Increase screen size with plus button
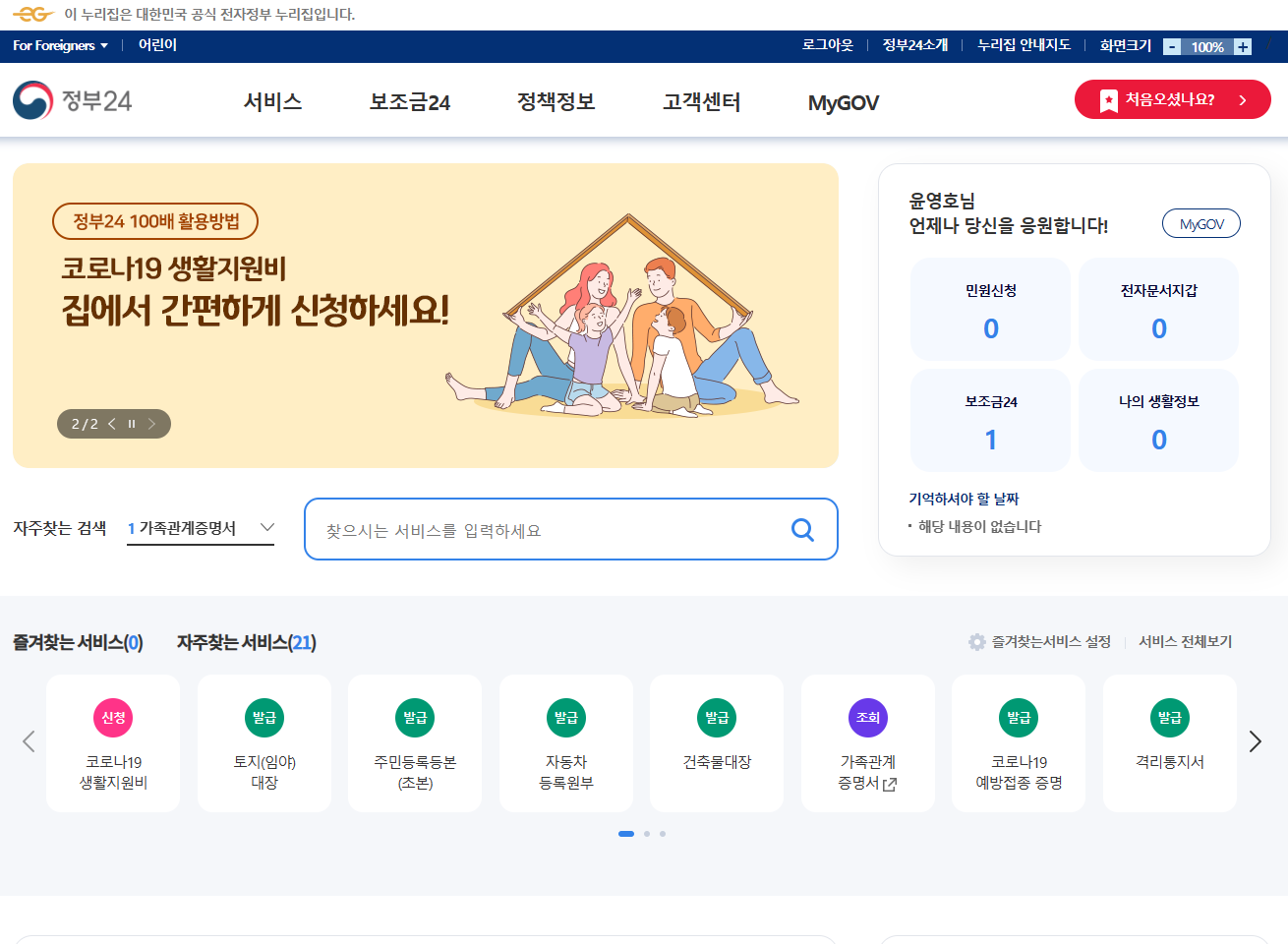The width and height of the screenshot is (1288, 944). coord(1243,46)
